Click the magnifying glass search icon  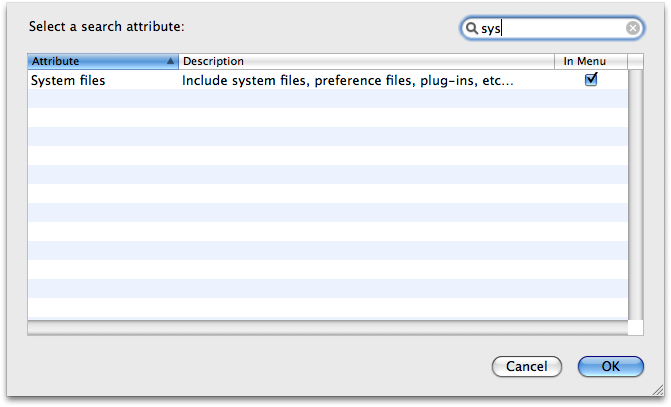click(471, 28)
